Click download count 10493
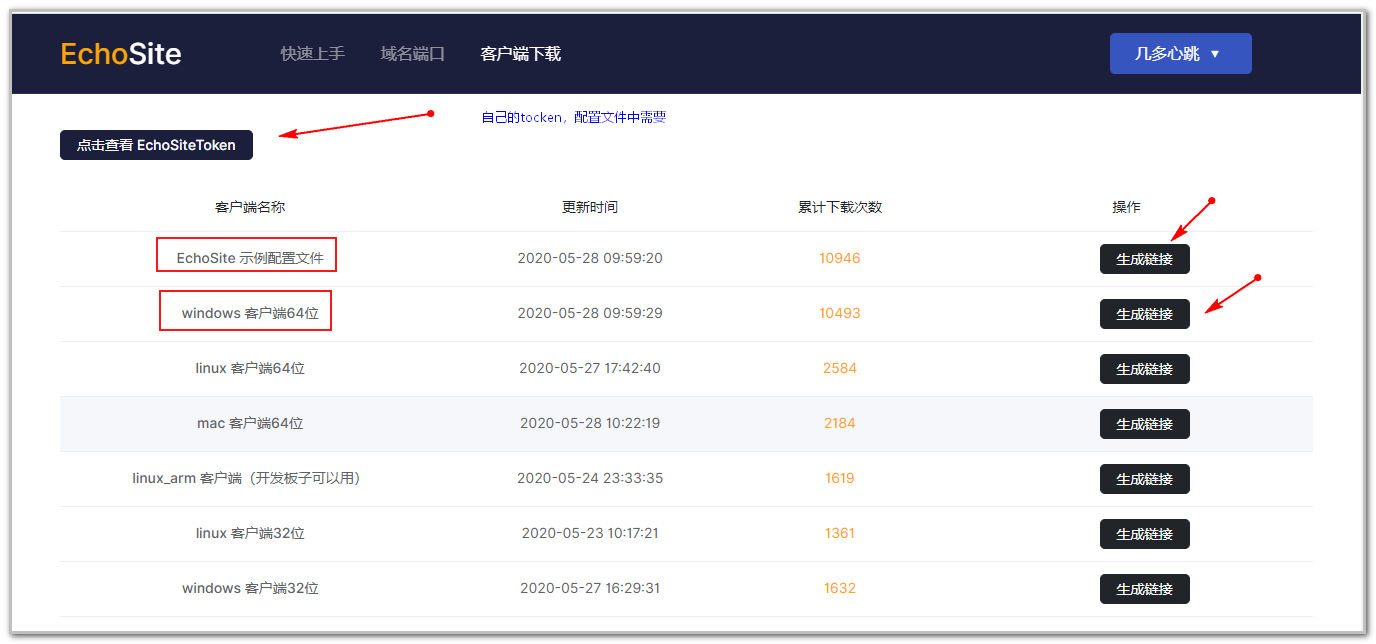The image size is (1376, 644). click(840, 313)
